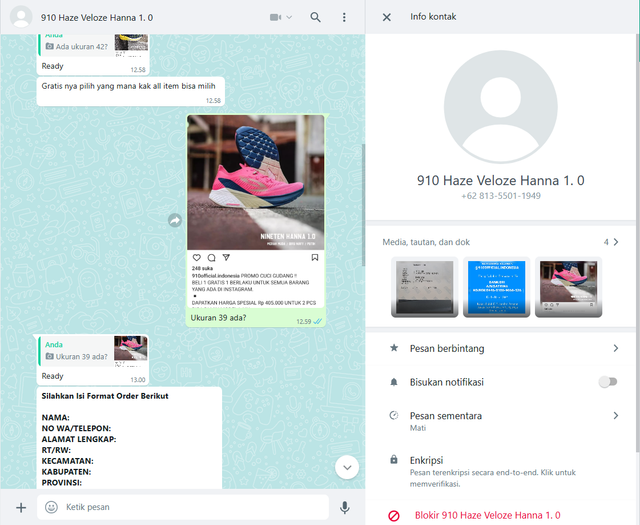Open the contact avatar in chat header

pyautogui.click(x=21, y=17)
